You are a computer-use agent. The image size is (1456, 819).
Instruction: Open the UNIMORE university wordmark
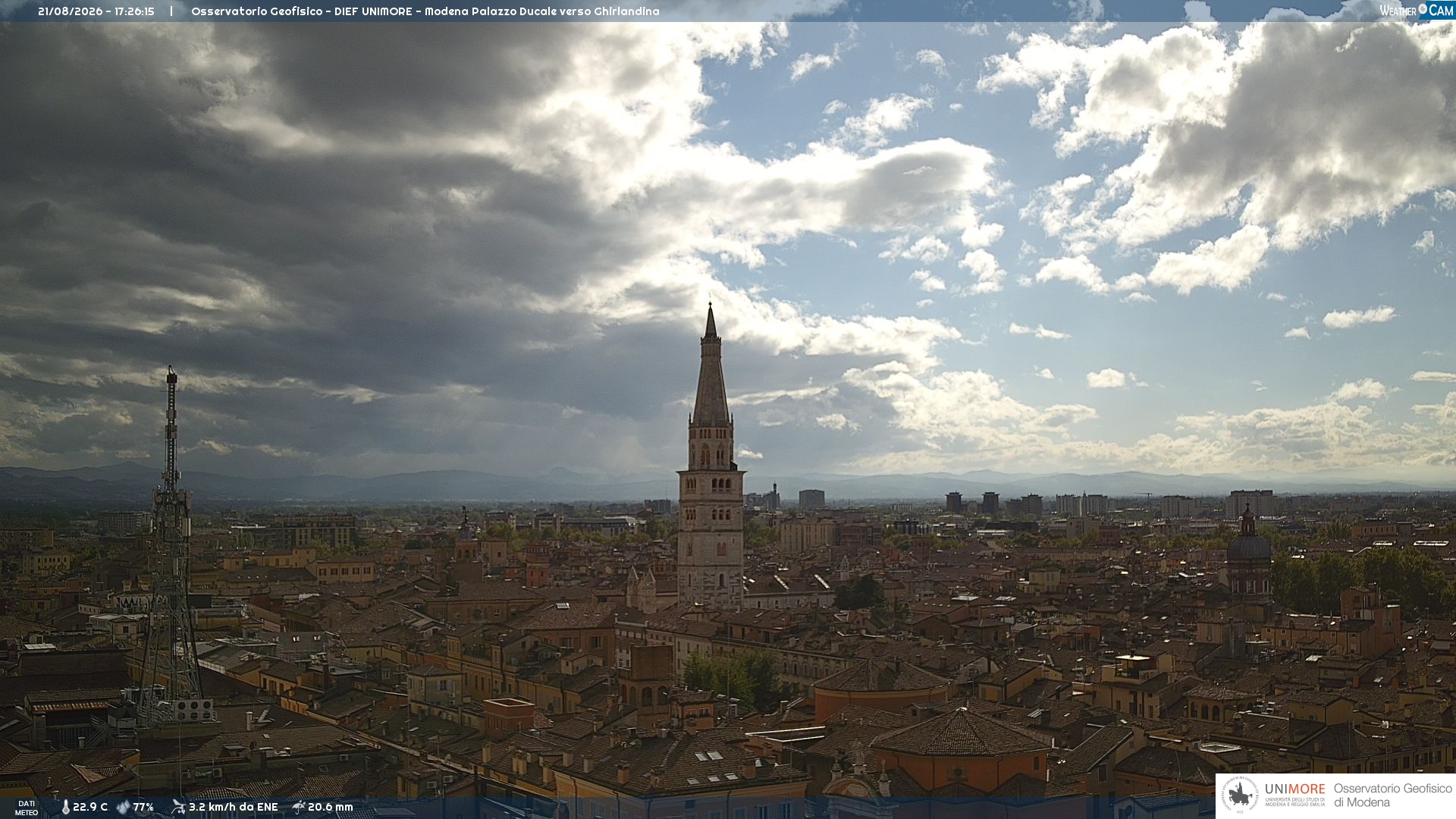[1294, 794]
